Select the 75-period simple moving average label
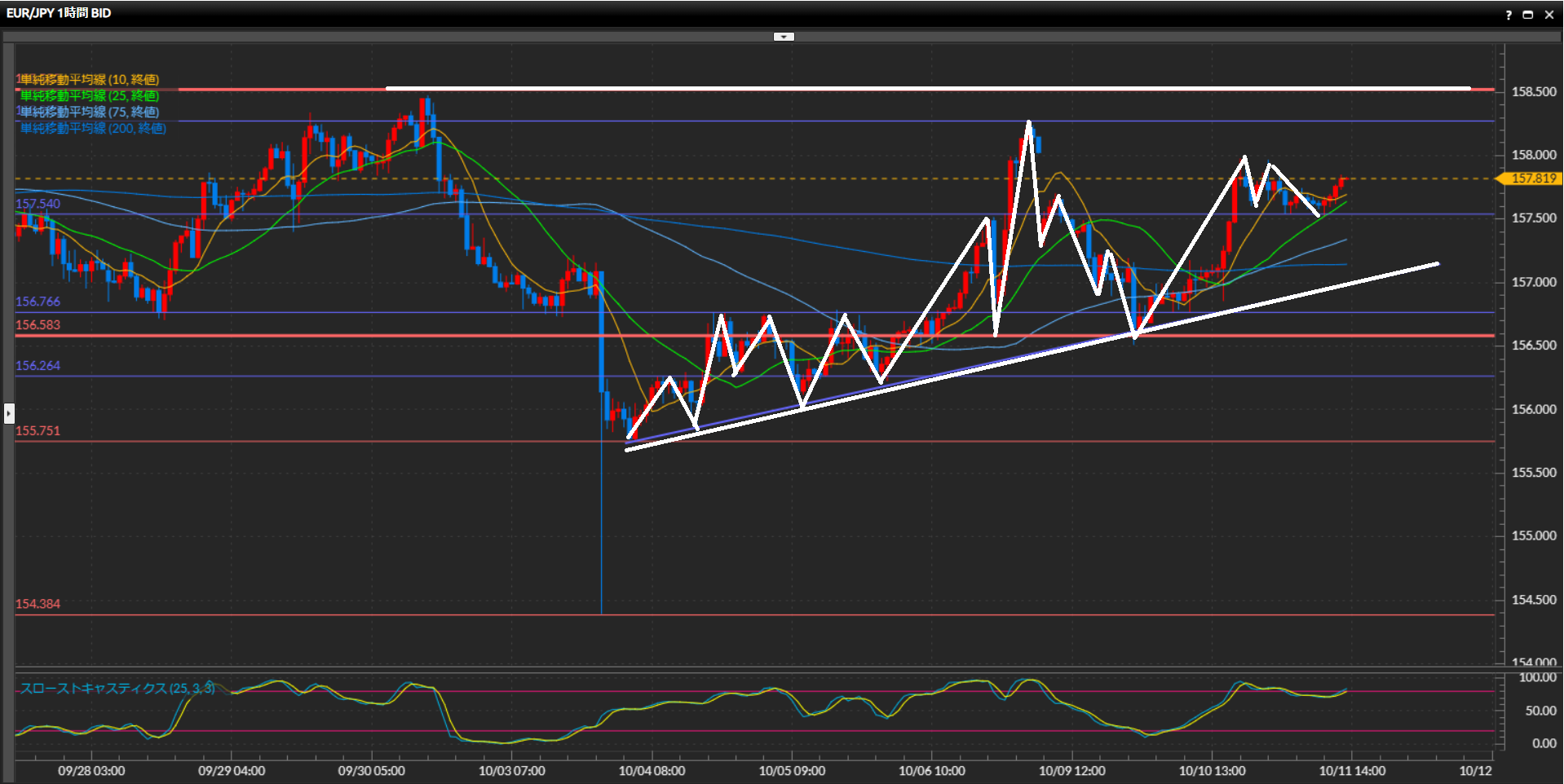Screen dimensions: 1564x784 click(89, 112)
